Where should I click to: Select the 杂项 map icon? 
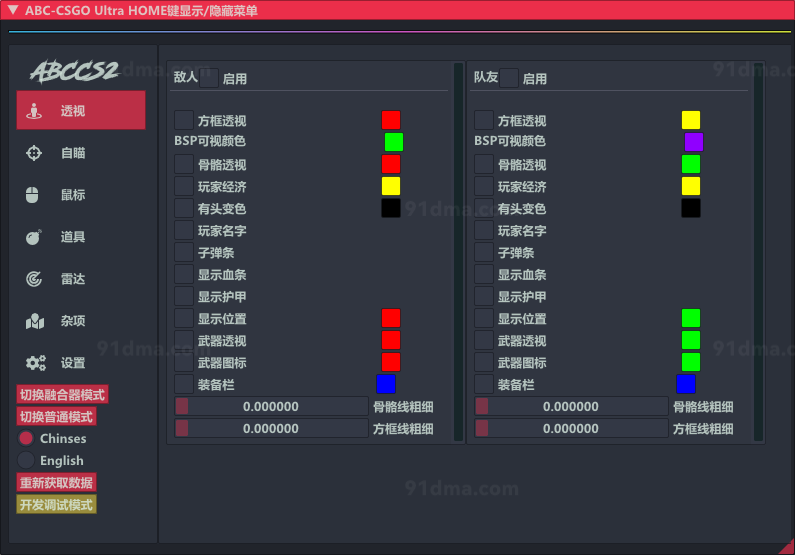pos(35,321)
